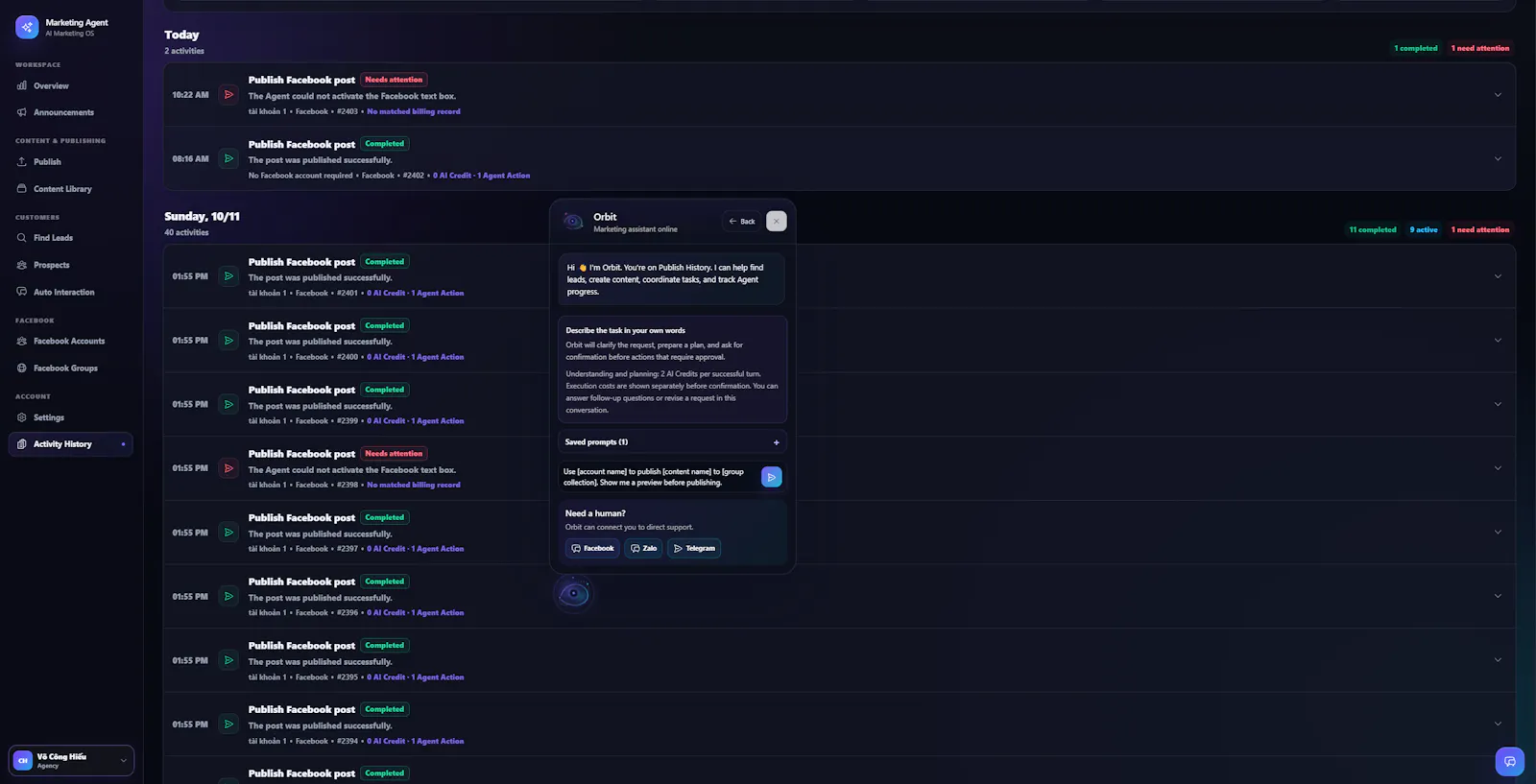The image size is (1536, 784).
Task: Expand activity #2396 row chevron
Action: coord(1498,597)
